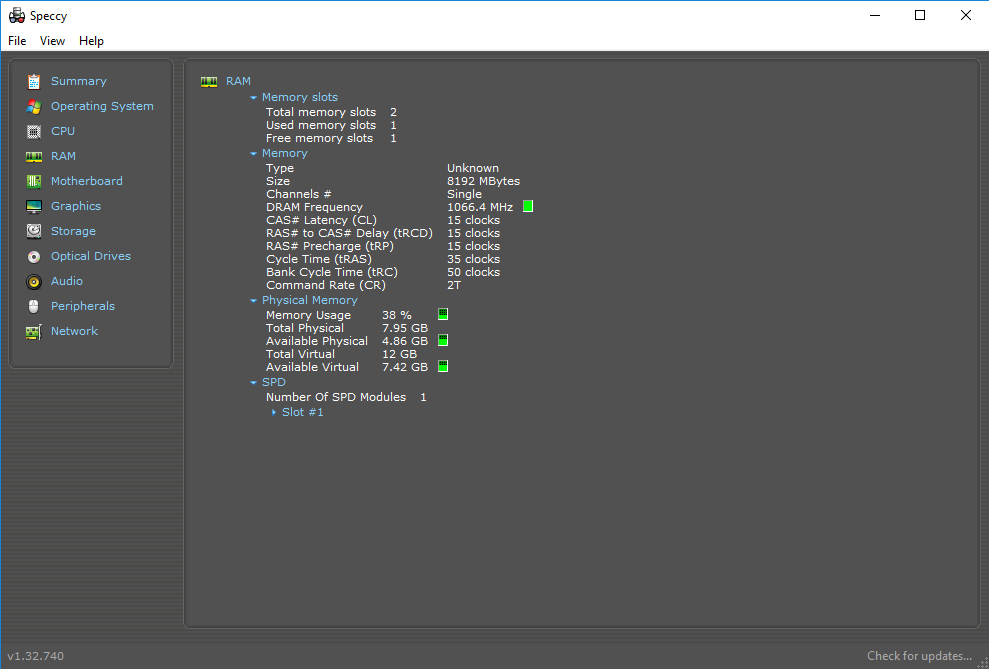
Task: Expand the Slot #1 node
Action: [x=274, y=412]
